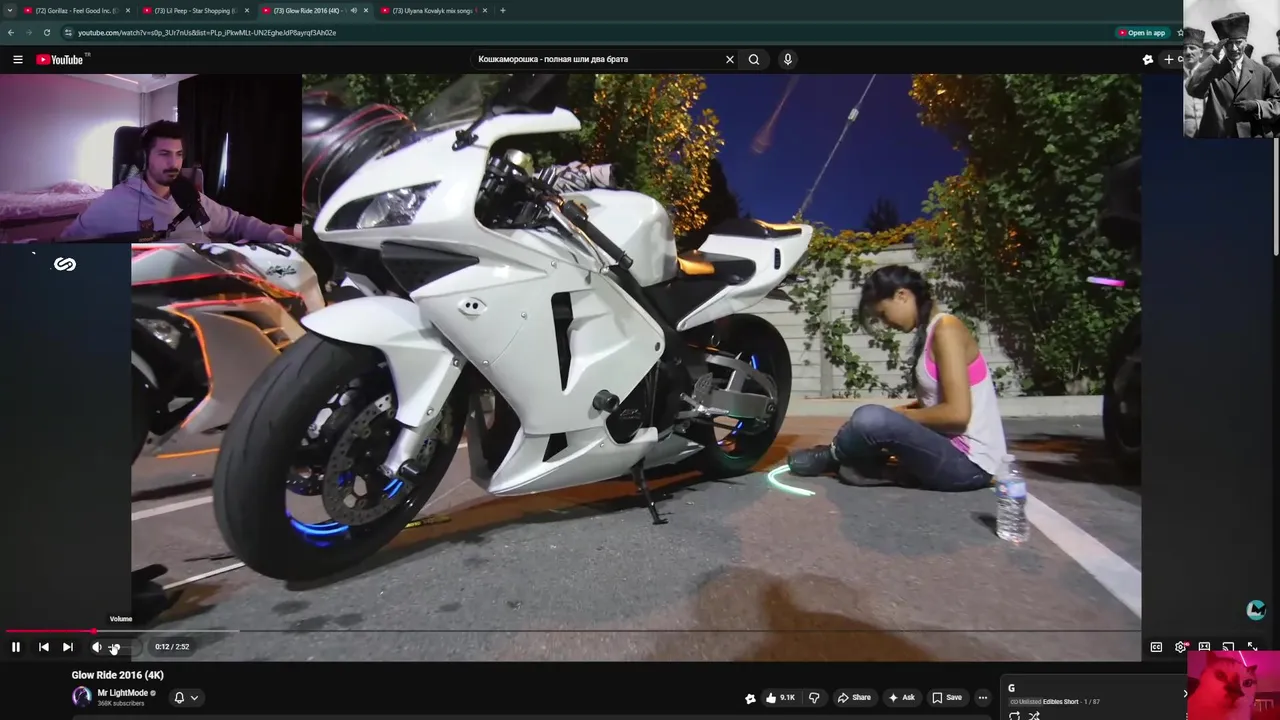Seek on the red video progress bar
Image resolution: width=1280 pixels, height=720 pixels.
point(50,631)
